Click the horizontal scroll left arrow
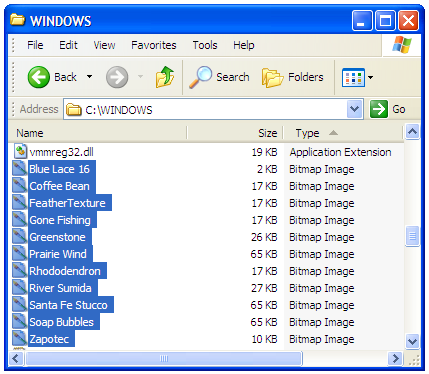The width and height of the screenshot is (429, 374). [16, 359]
